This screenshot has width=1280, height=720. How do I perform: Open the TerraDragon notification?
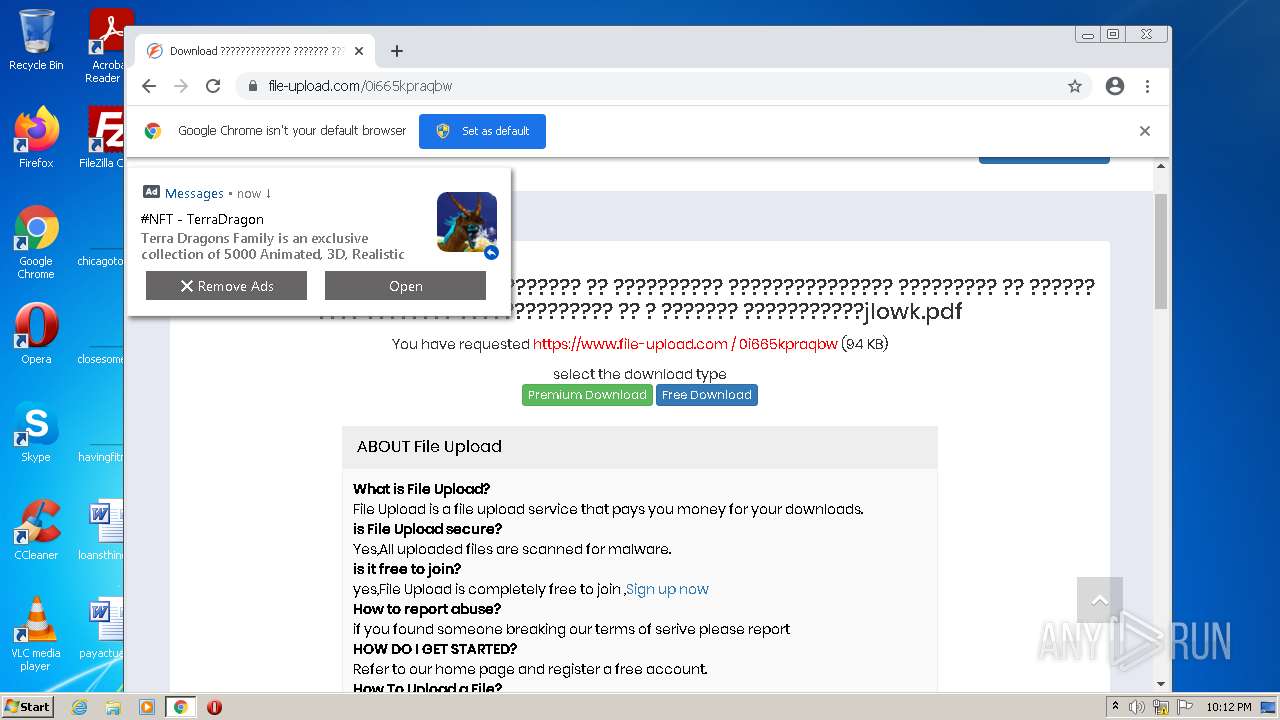[x=405, y=286]
